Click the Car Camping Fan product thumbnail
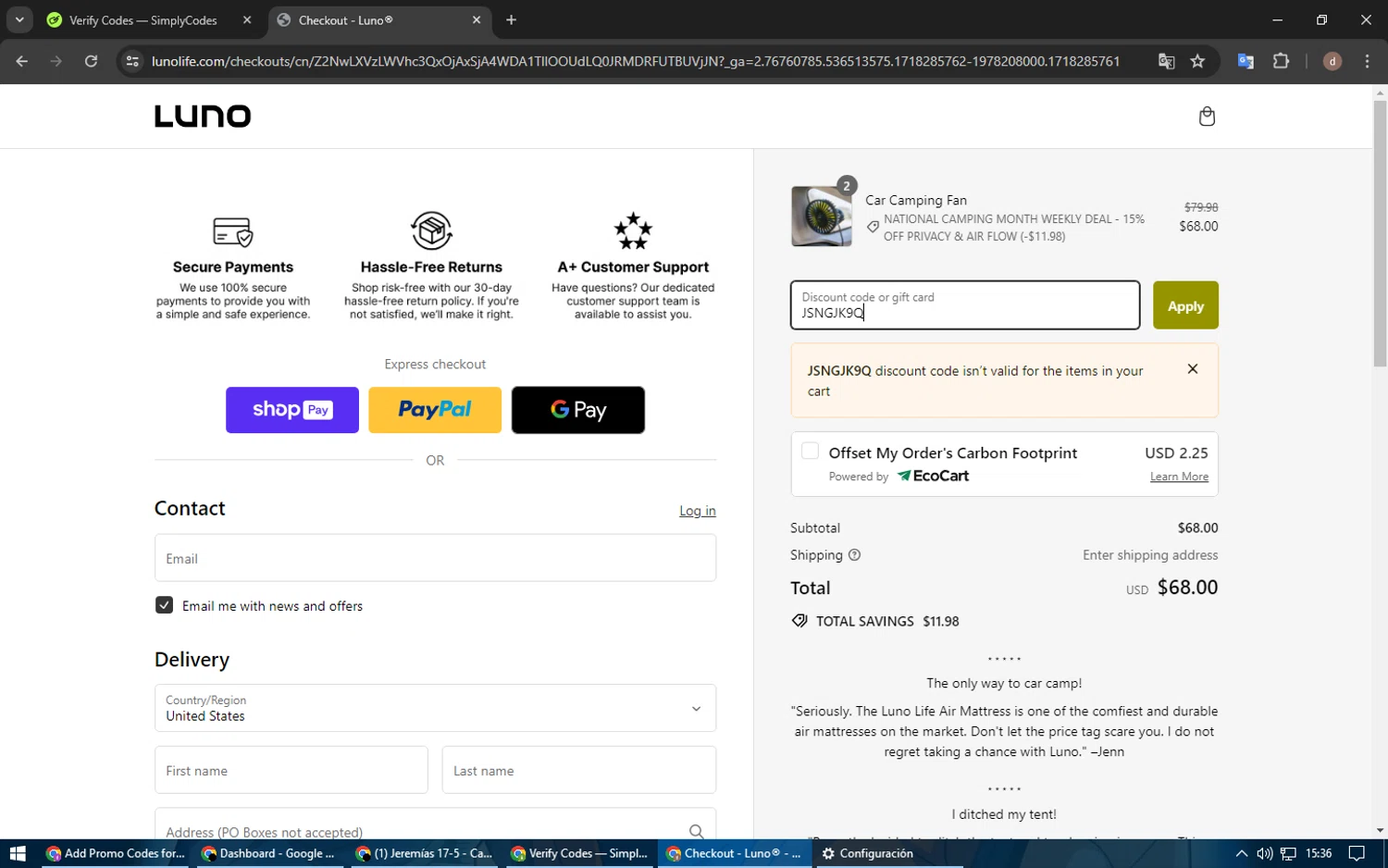This screenshot has height=868, width=1388. (822, 217)
